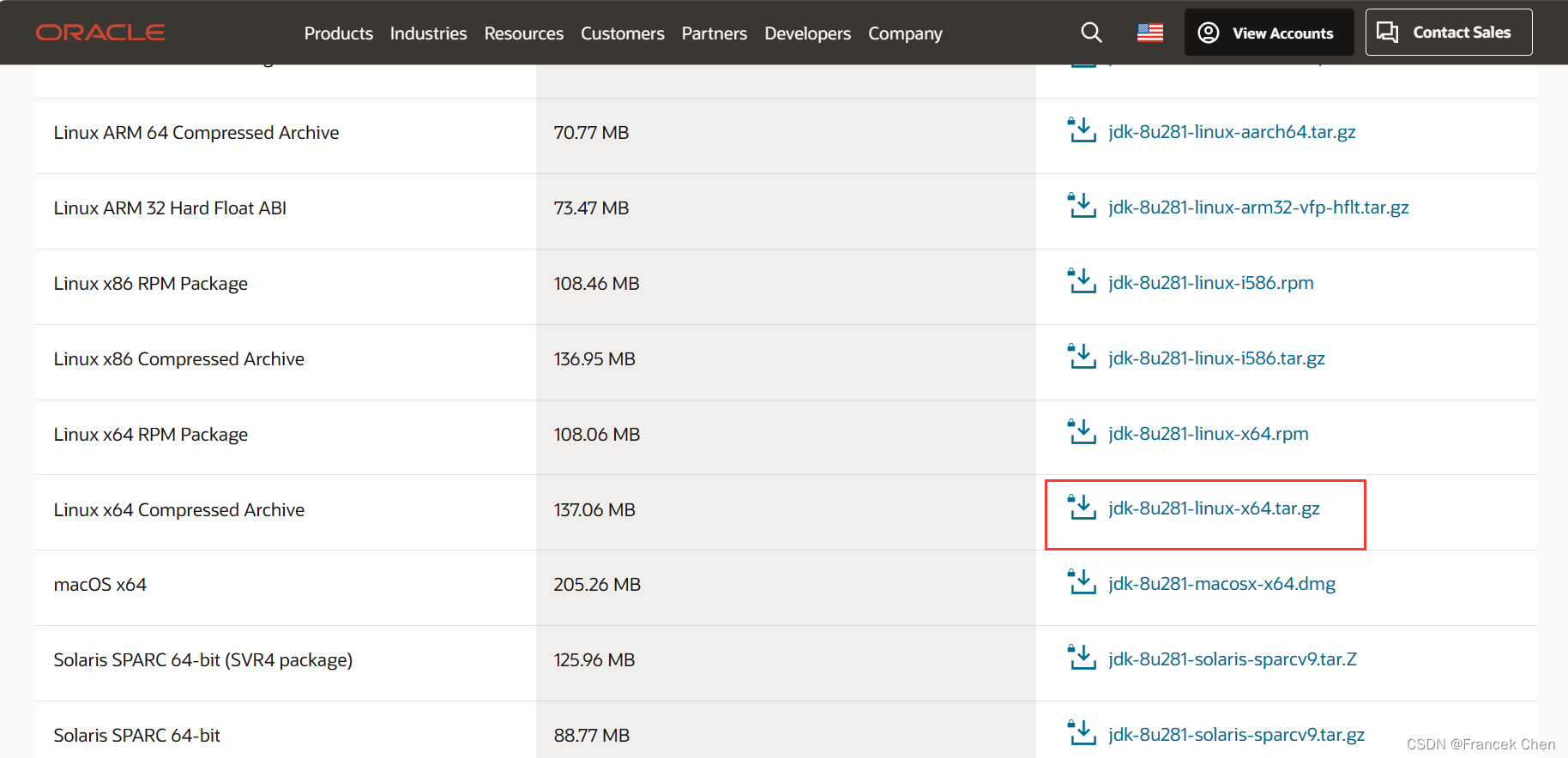Select the Linux ARM 32 Hard Float ABI text
Viewport: 1568px width, 758px height.
click(170, 208)
